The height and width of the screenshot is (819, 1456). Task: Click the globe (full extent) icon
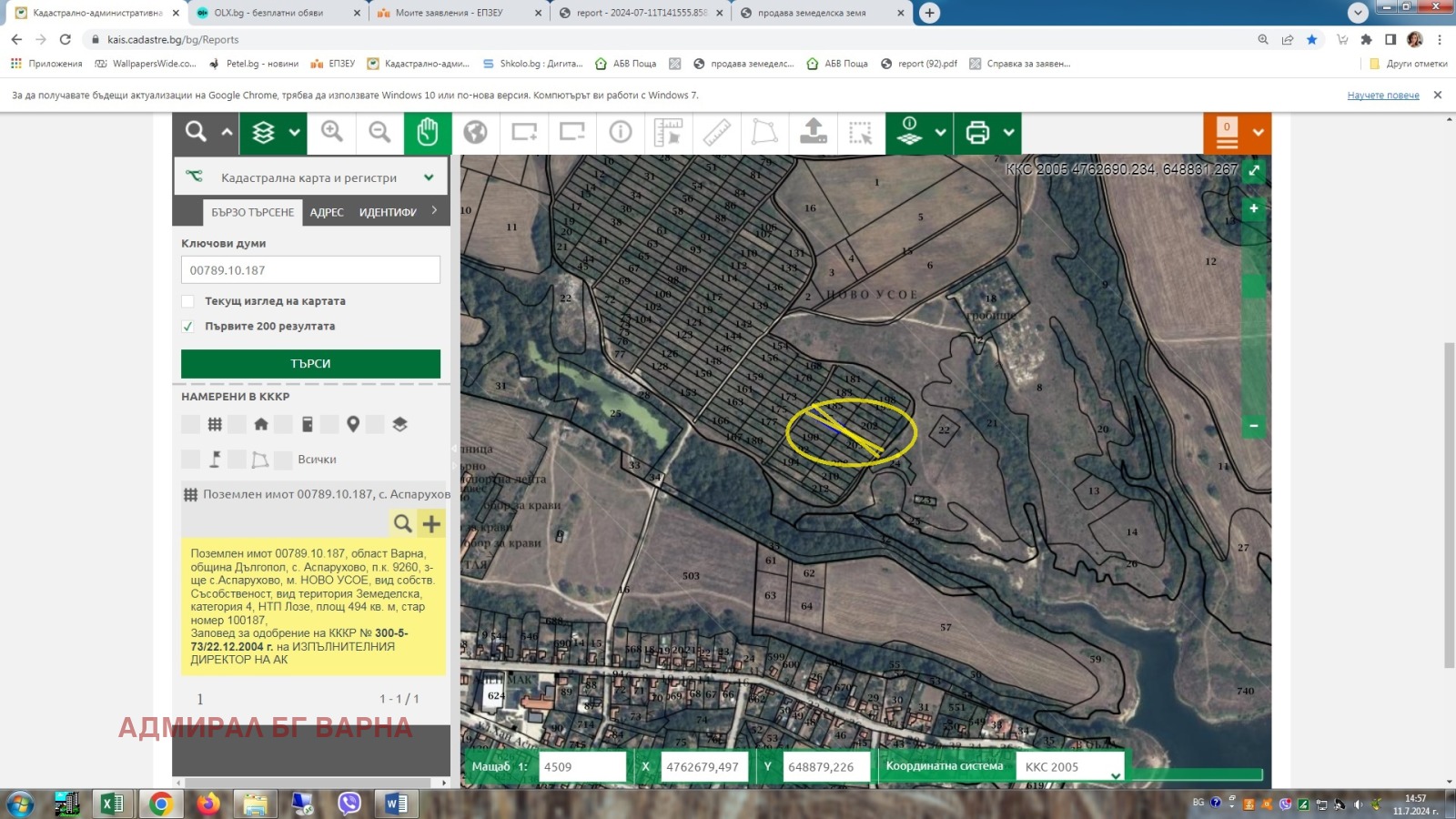coord(477,132)
